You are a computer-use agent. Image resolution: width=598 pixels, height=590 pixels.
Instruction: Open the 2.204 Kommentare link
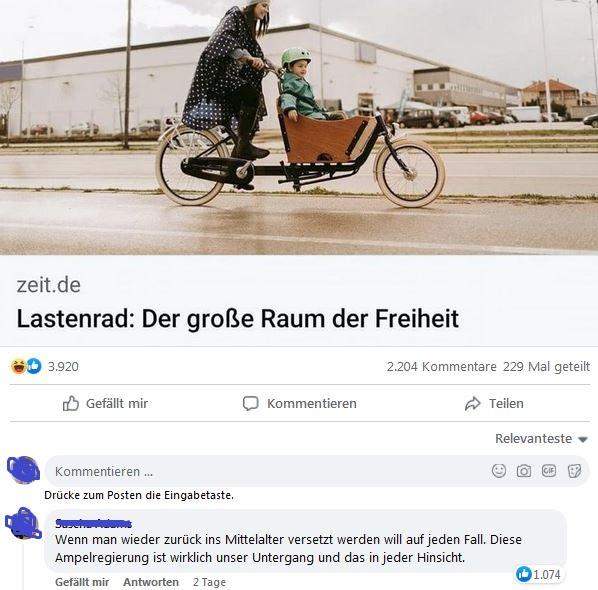442,367
